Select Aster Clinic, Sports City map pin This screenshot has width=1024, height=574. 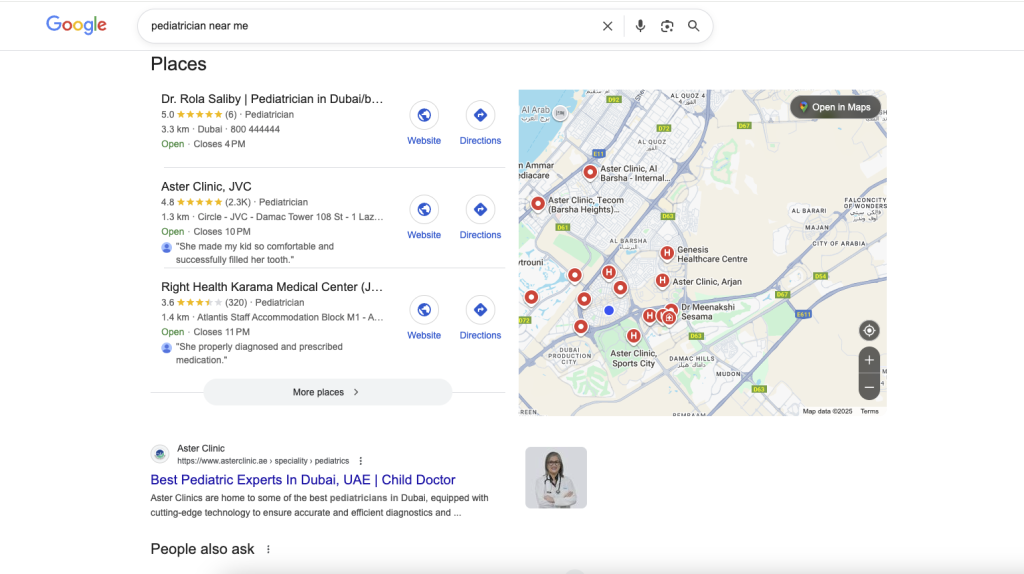(633, 336)
